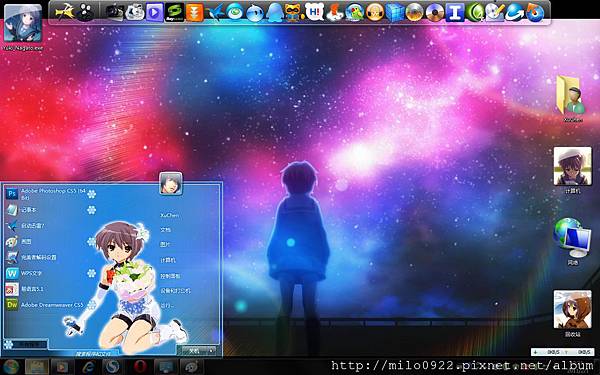
Task: Open the green leaf dock icon
Action: pos(474,12)
